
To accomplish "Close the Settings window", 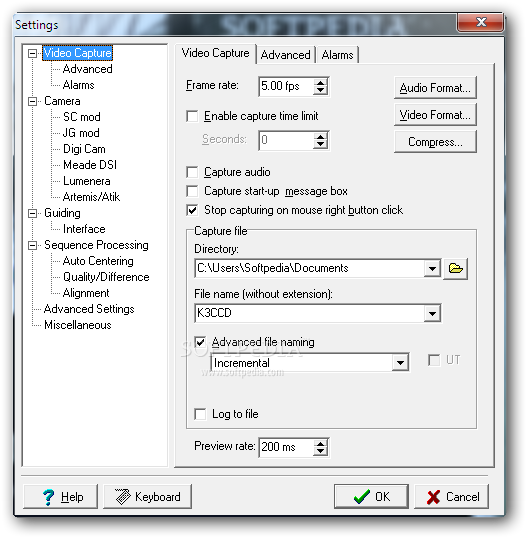I will click(x=480, y=23).
